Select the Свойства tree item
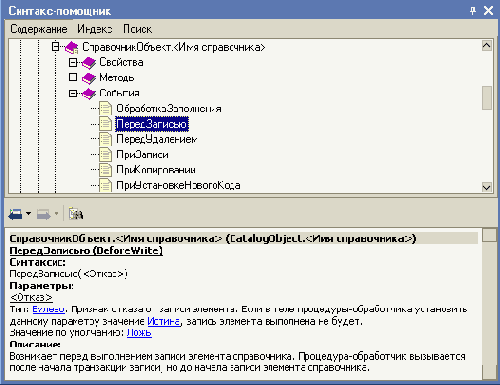500x385 pixels. pyautogui.click(x=121, y=62)
